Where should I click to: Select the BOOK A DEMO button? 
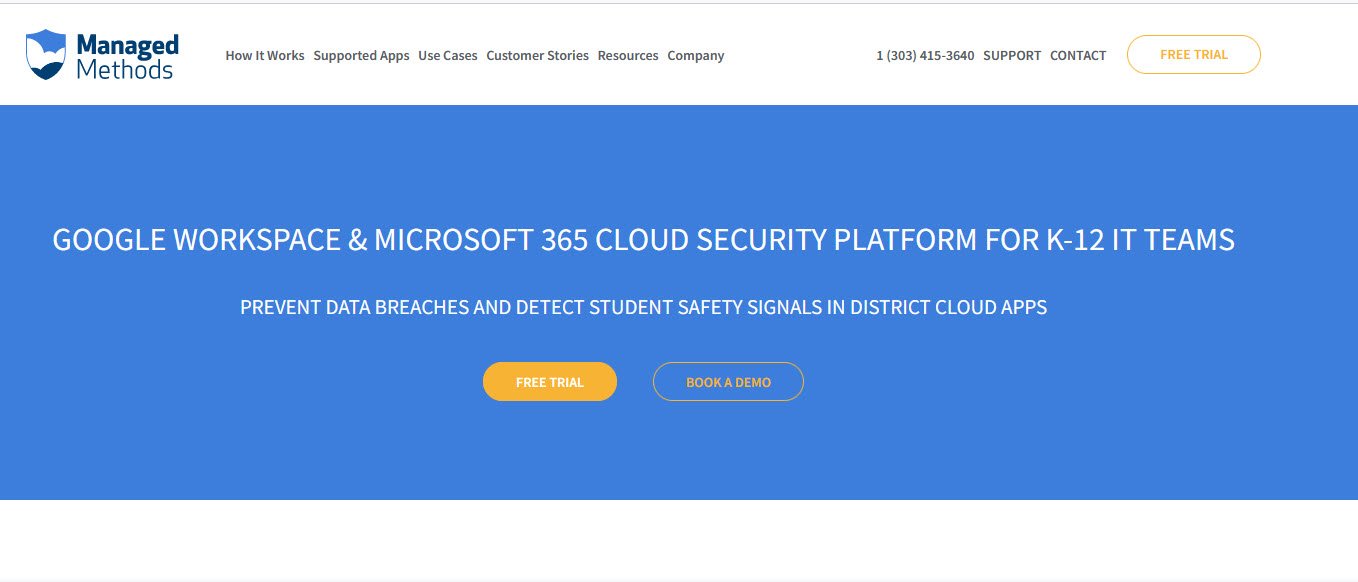728,382
